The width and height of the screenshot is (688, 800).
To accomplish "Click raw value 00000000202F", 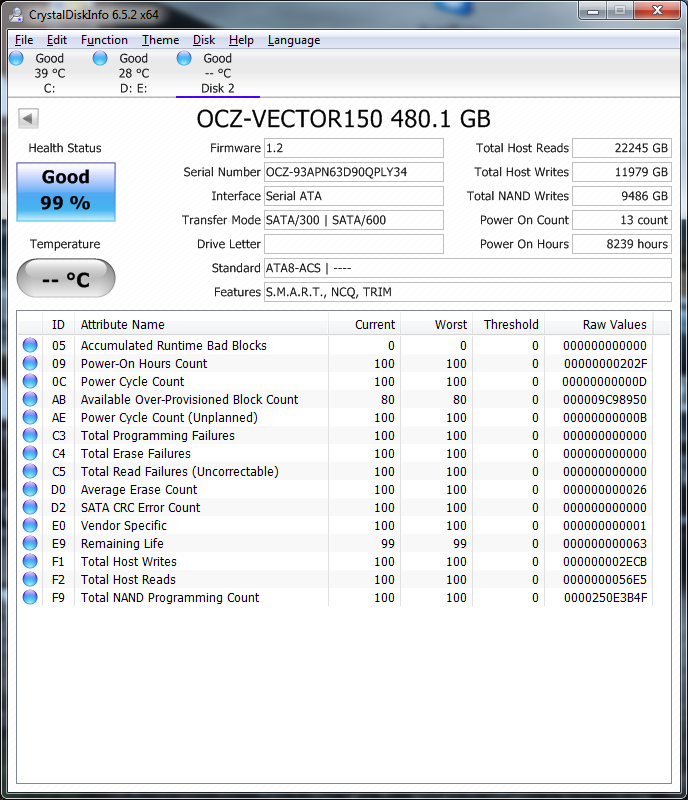I will pyautogui.click(x=605, y=363).
